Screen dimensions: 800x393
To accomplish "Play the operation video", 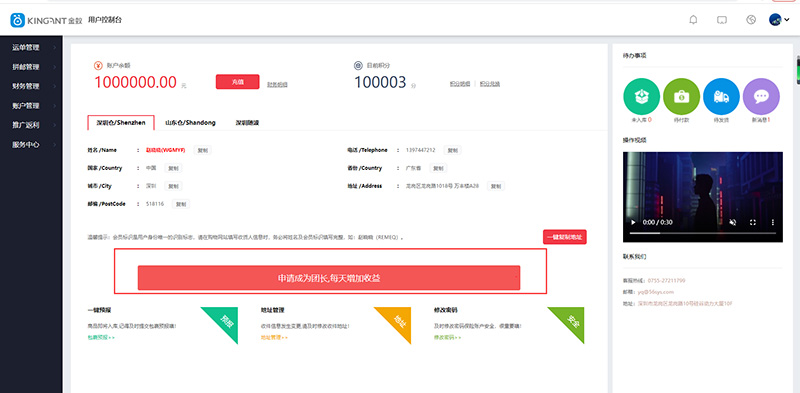I will 633,223.
